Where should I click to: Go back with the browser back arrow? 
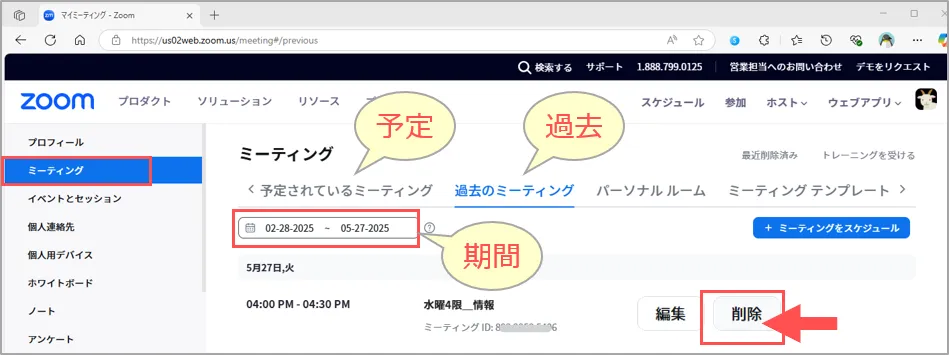pyautogui.click(x=21, y=41)
